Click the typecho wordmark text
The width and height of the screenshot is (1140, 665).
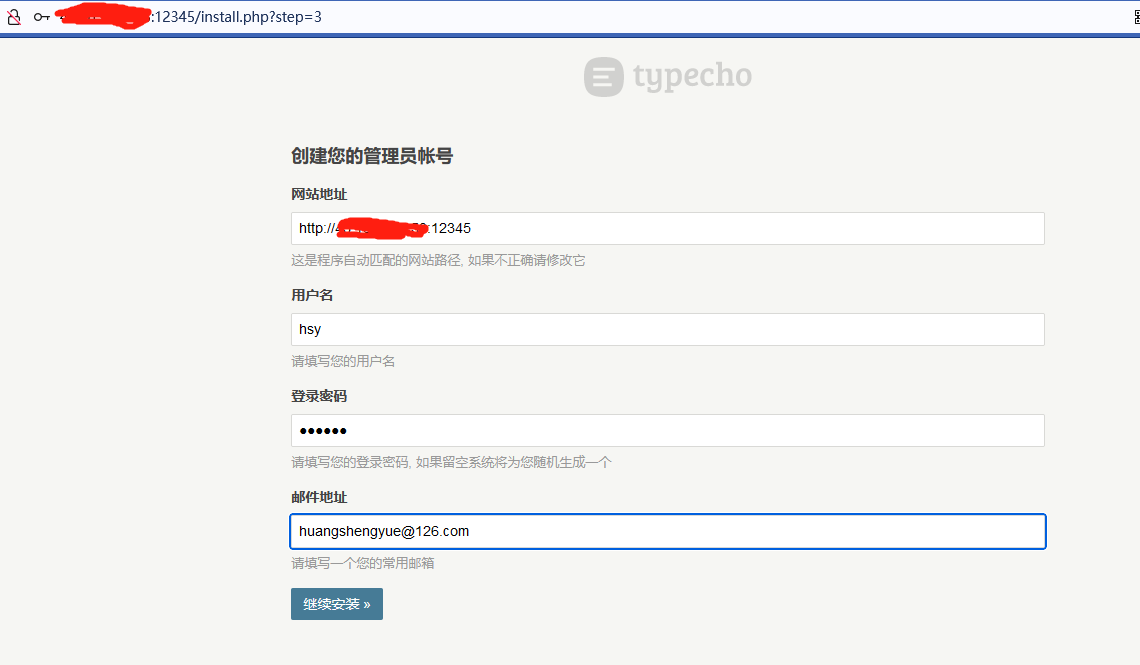(692, 77)
